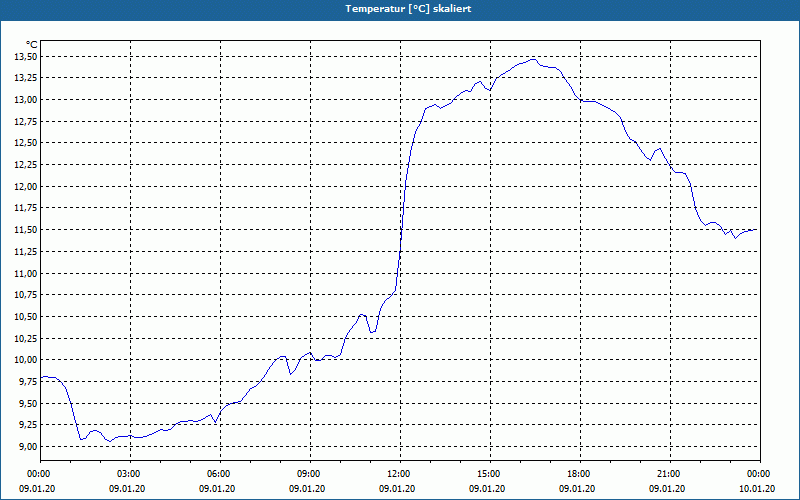Select the 13,25 y-axis label
Screen dimensions: 800x500
point(26,78)
